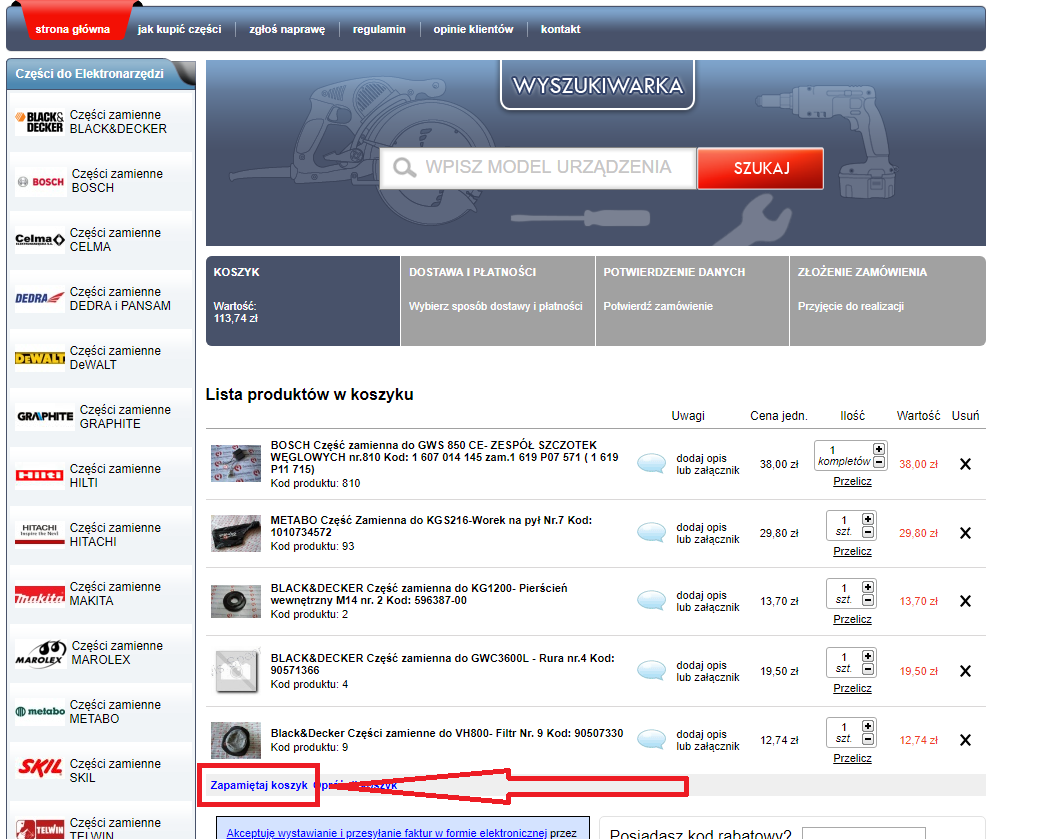Viewport: 1050px width, 839px height.
Task: Click comment bubble icon for METABO KGS216
Action: (652, 532)
